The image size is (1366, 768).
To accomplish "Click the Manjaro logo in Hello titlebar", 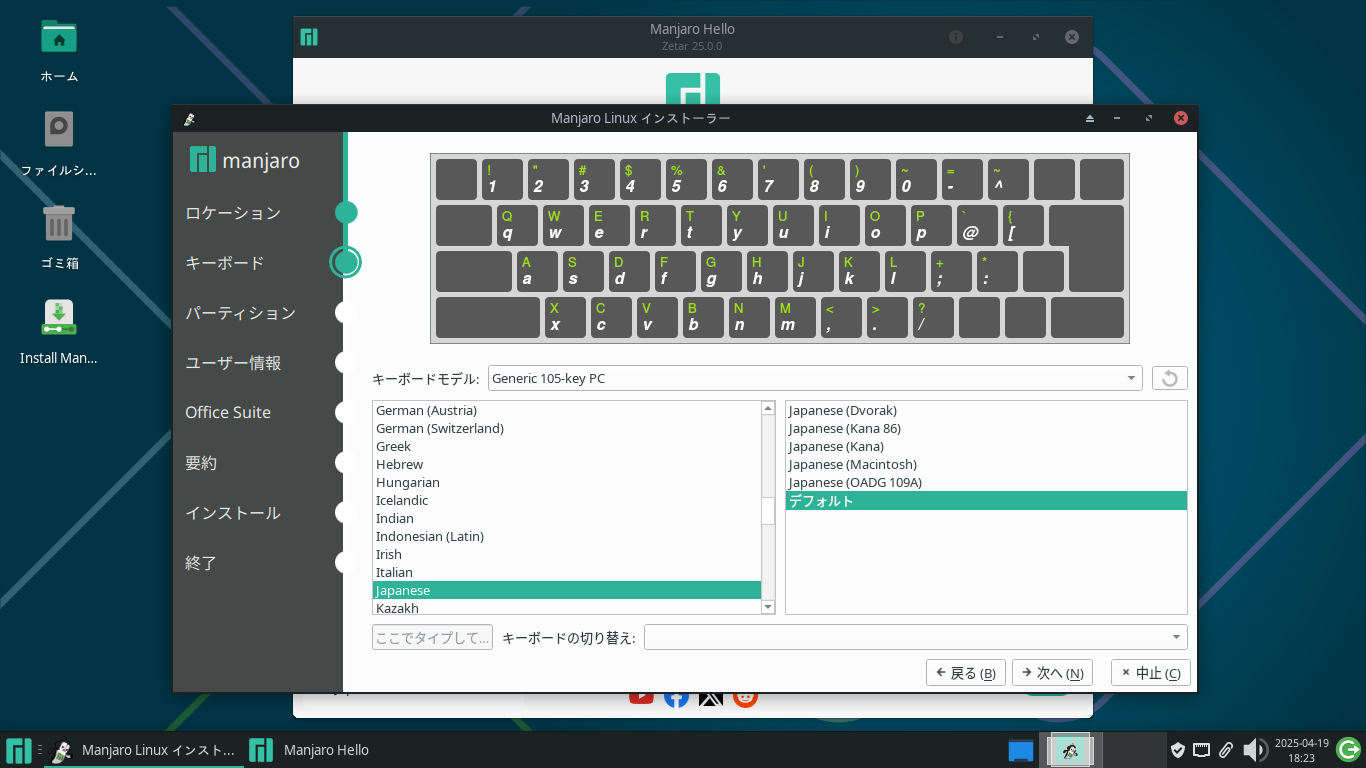I will 309,37.
